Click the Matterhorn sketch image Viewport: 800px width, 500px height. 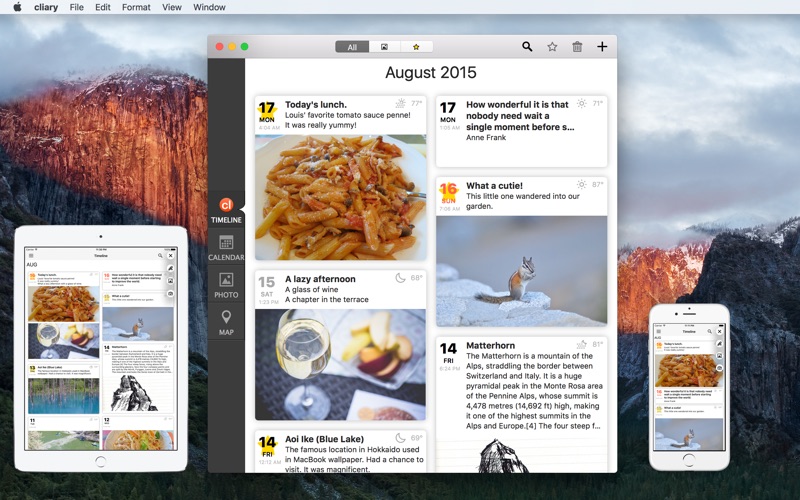pyautogui.click(x=503, y=456)
